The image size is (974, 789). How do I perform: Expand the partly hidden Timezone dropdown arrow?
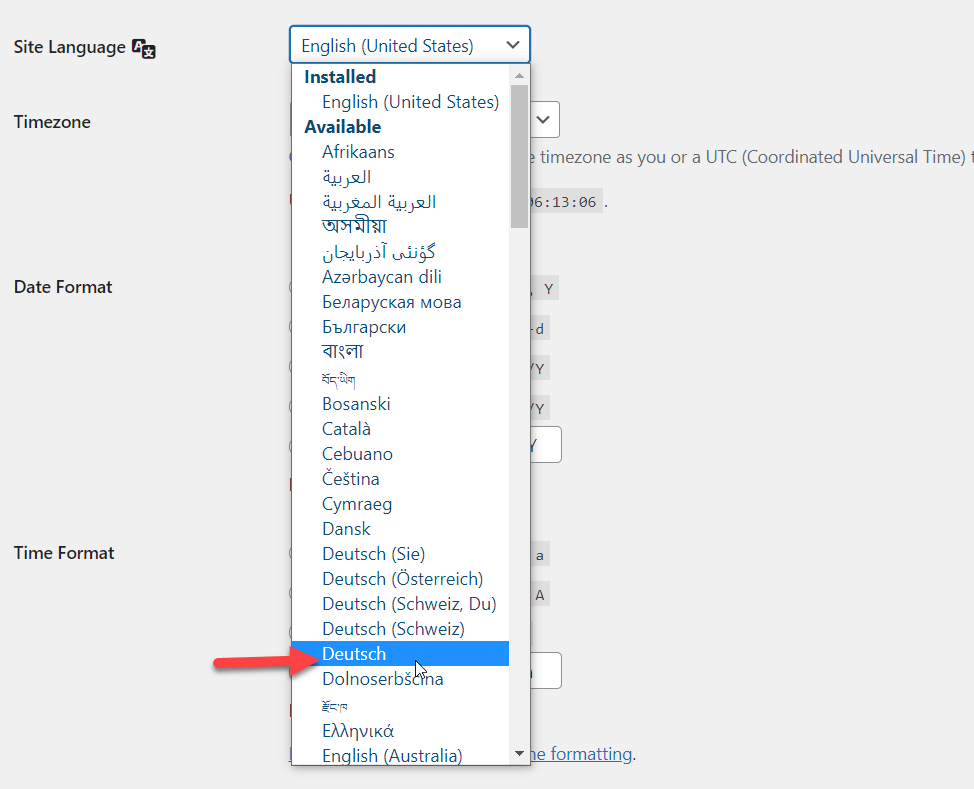click(545, 119)
